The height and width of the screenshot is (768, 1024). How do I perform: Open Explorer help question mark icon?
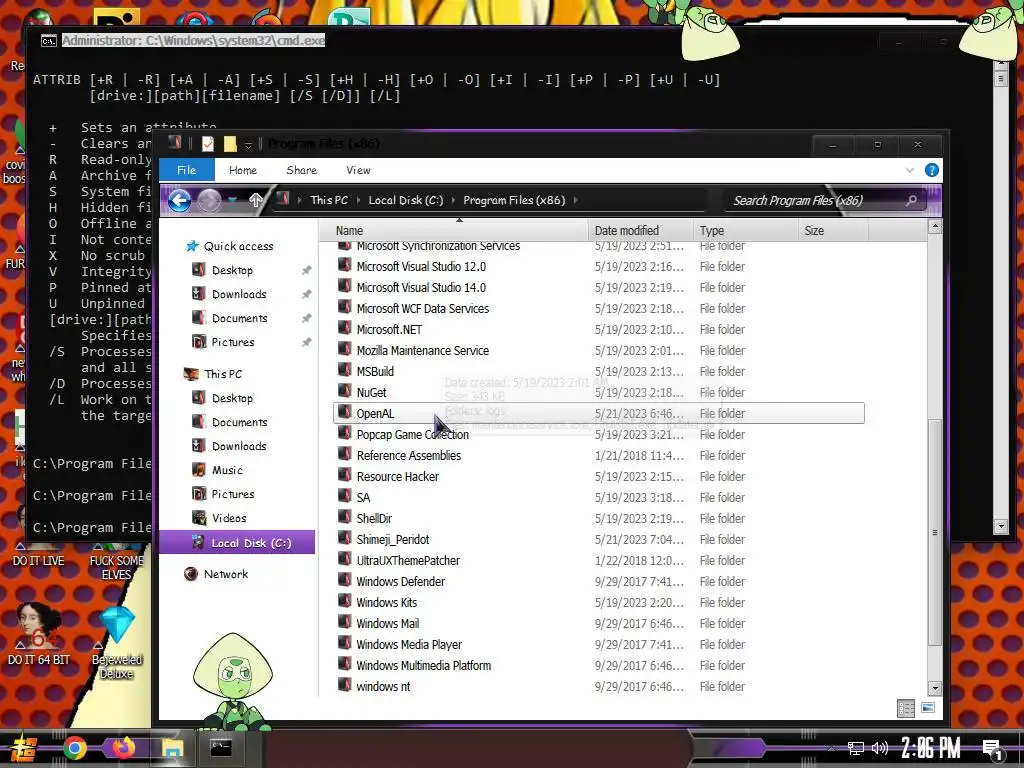[931, 170]
